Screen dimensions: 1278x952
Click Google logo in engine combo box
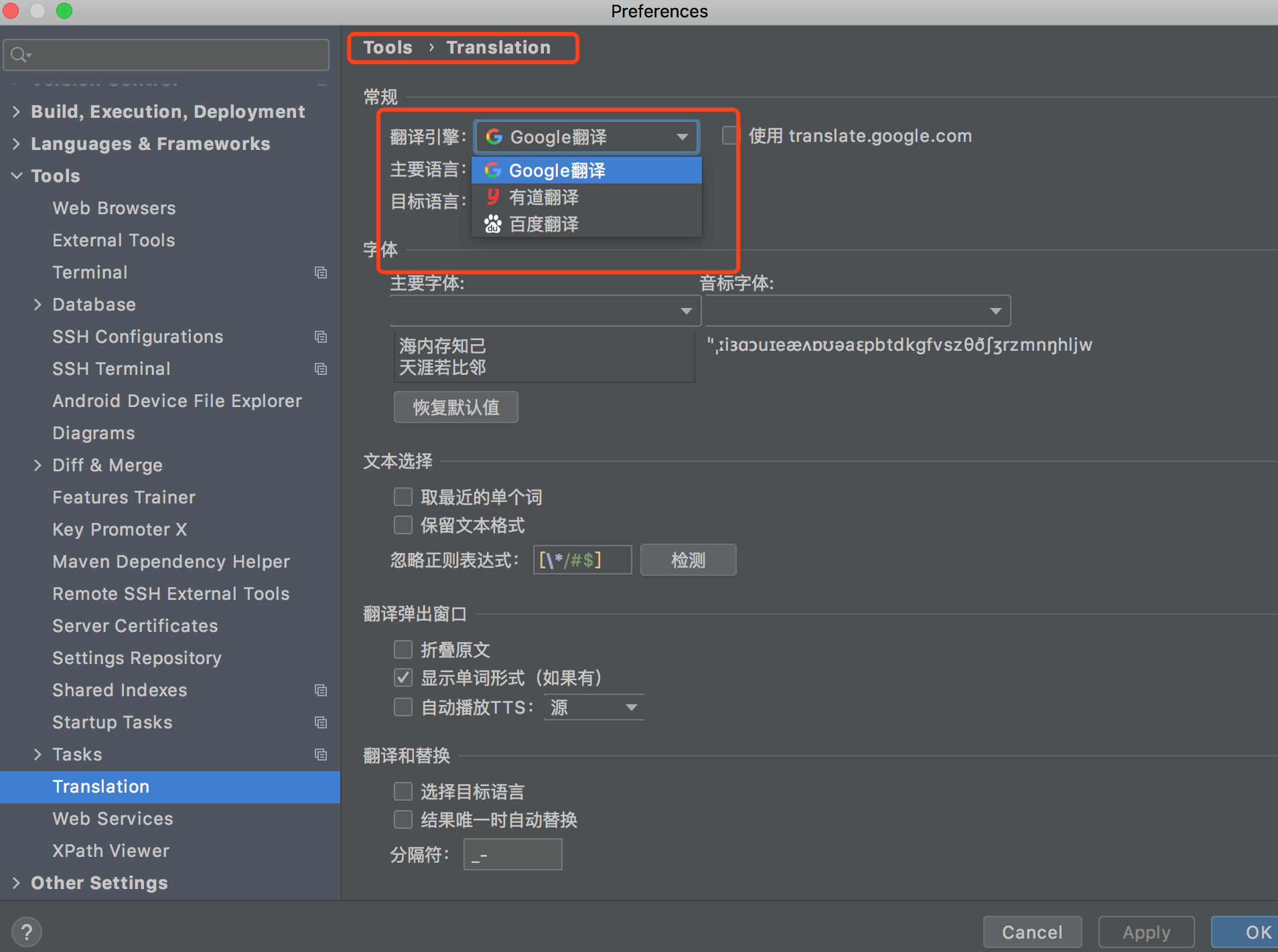[x=494, y=137]
